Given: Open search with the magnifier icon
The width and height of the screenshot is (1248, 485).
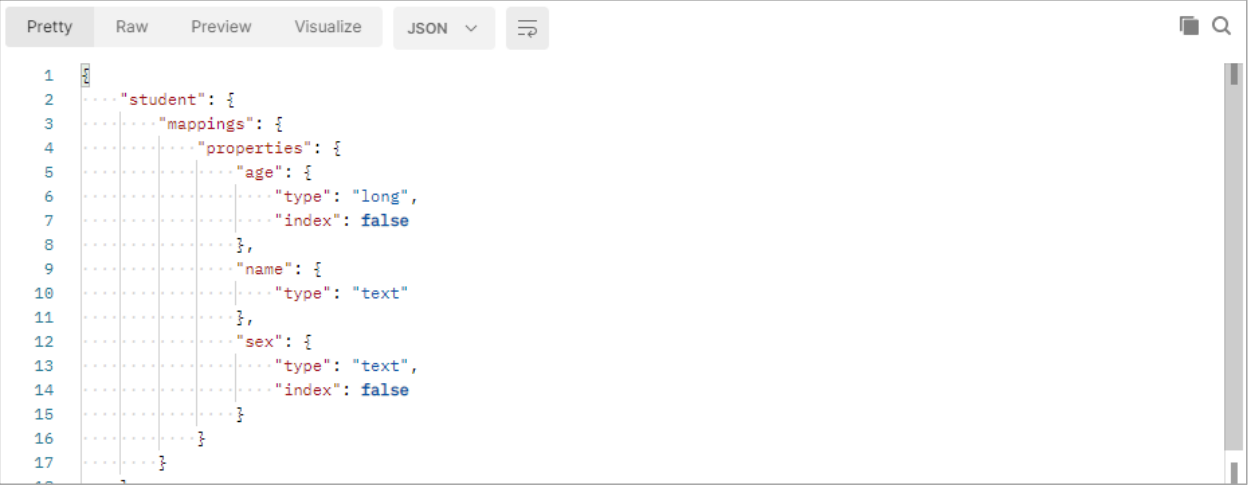Looking at the screenshot, I should coord(1221,26).
